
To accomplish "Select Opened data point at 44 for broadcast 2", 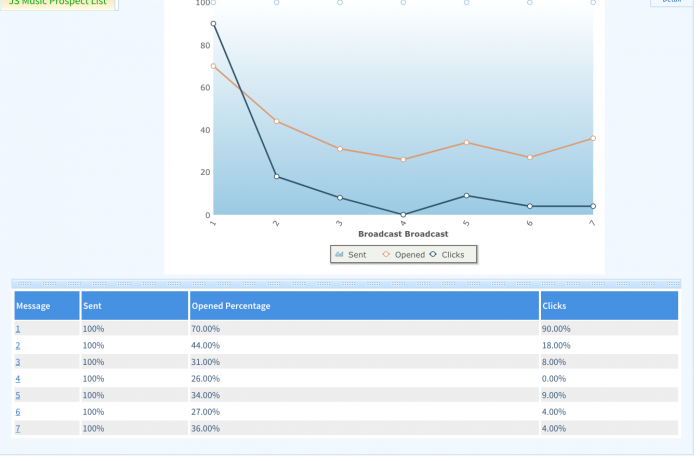I will point(279,122).
